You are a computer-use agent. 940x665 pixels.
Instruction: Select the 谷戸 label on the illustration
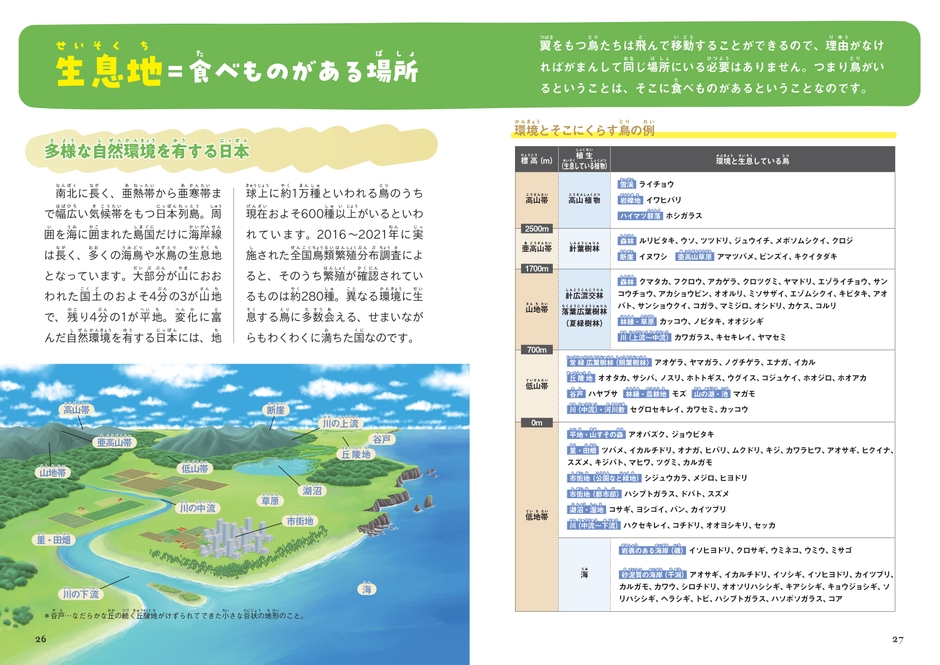pos(381,439)
